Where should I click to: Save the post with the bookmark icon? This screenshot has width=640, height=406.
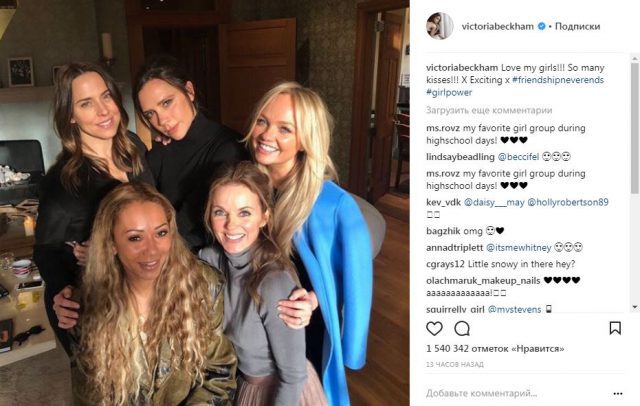(x=615, y=328)
